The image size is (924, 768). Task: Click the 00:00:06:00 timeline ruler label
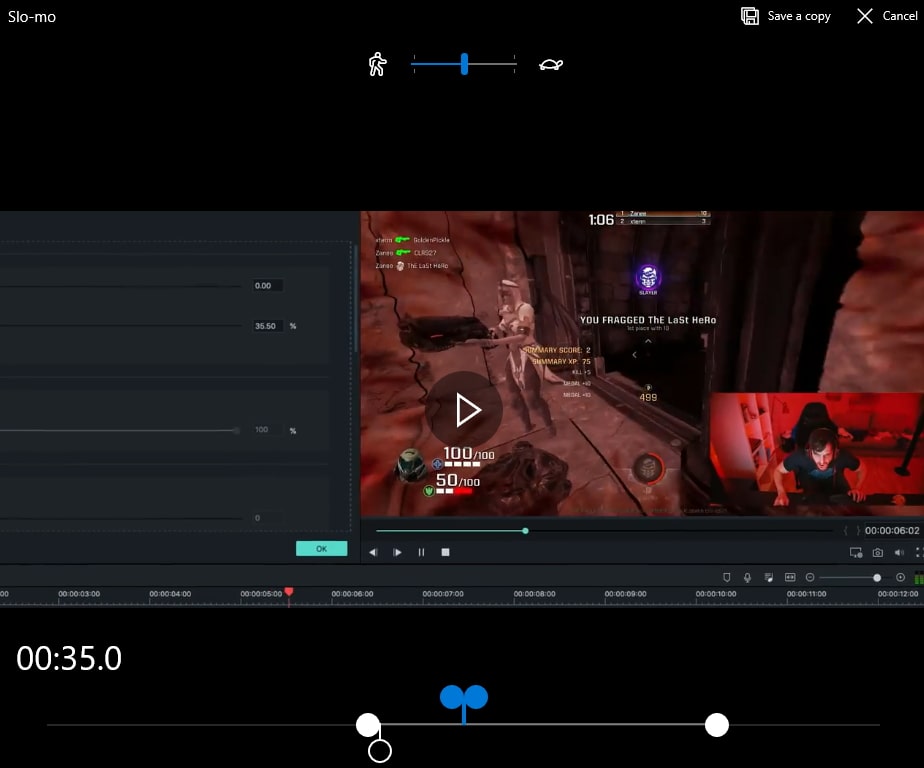click(352, 594)
